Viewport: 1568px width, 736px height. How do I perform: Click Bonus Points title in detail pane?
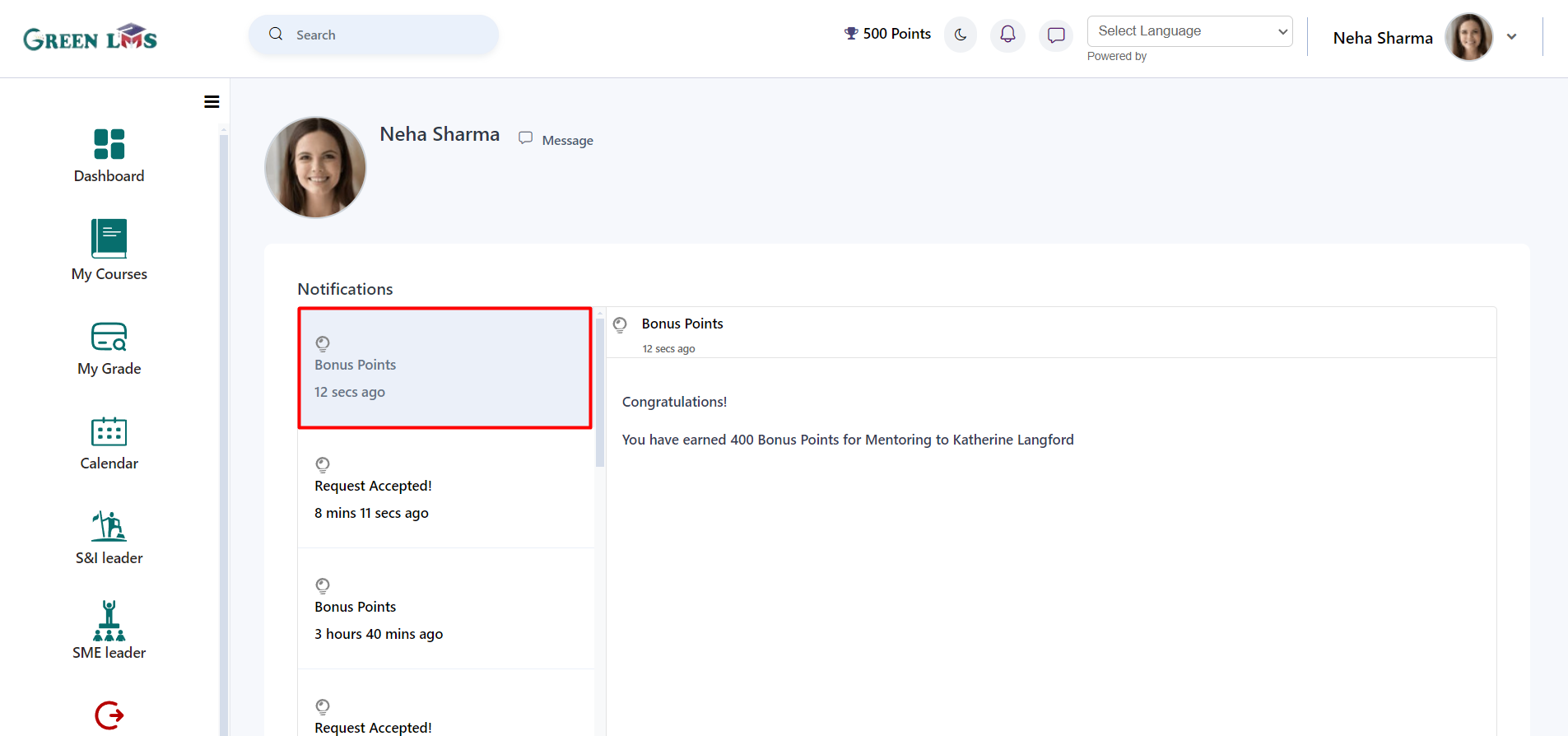[682, 324]
